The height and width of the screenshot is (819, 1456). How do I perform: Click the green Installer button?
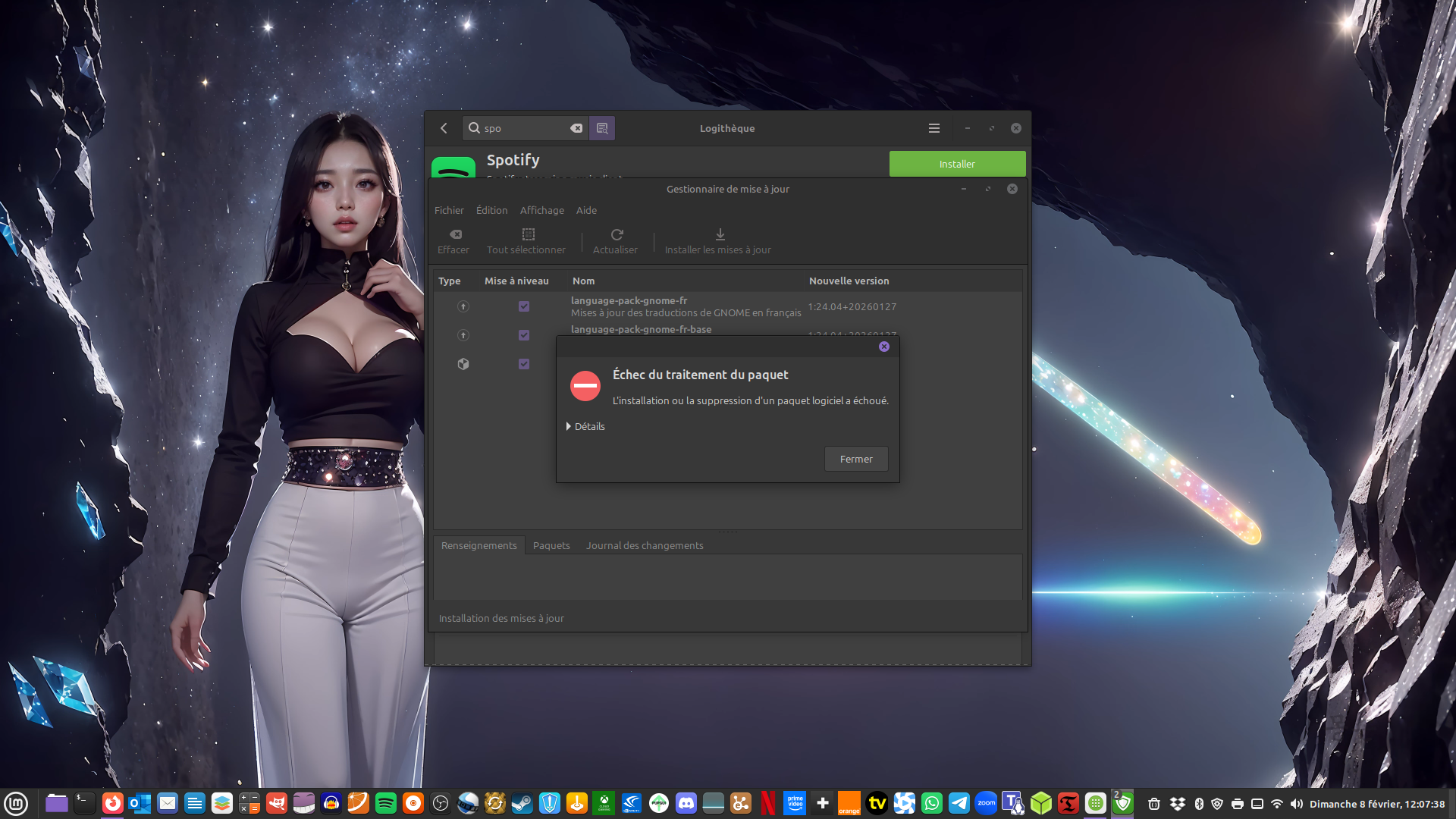[x=956, y=164]
